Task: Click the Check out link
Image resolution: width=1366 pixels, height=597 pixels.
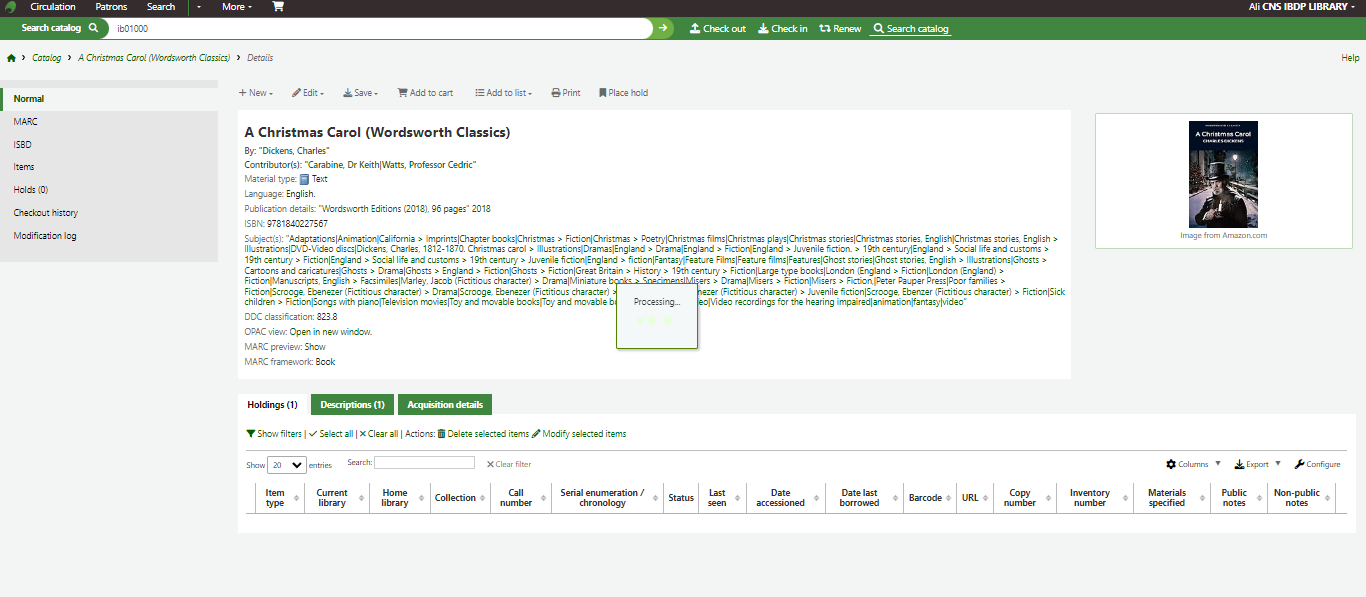Action: pyautogui.click(x=718, y=28)
